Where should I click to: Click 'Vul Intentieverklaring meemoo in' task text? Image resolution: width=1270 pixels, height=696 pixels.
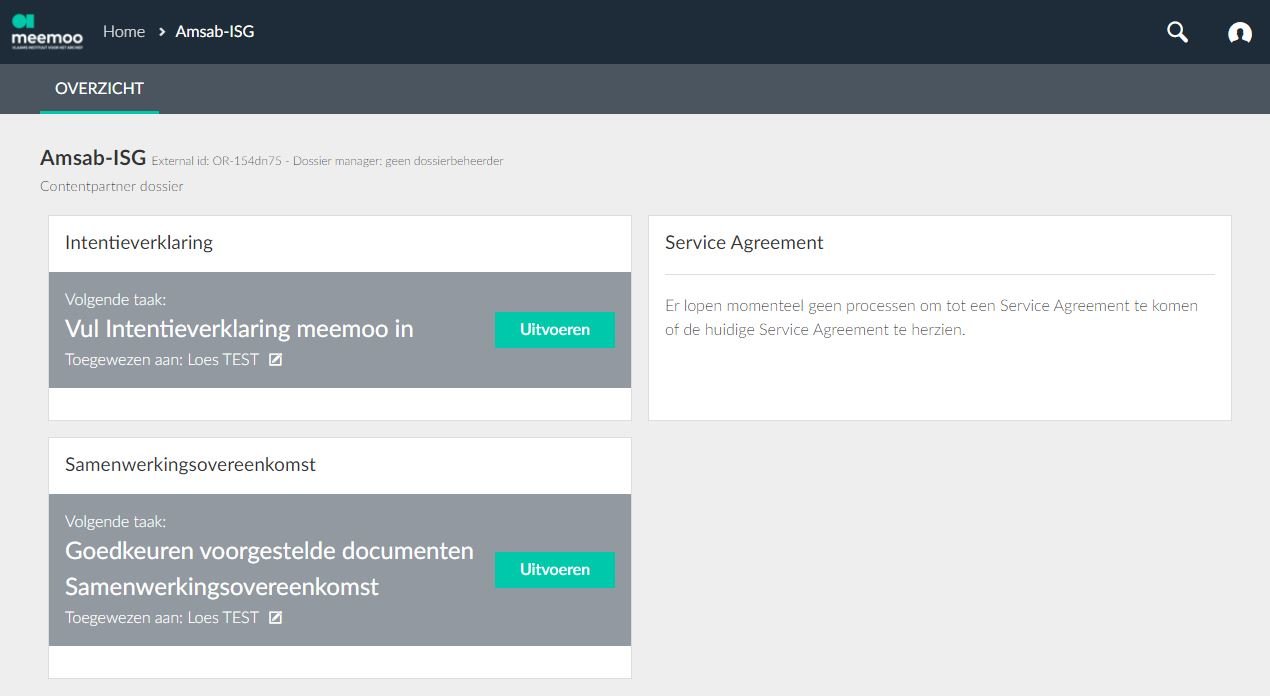(239, 329)
